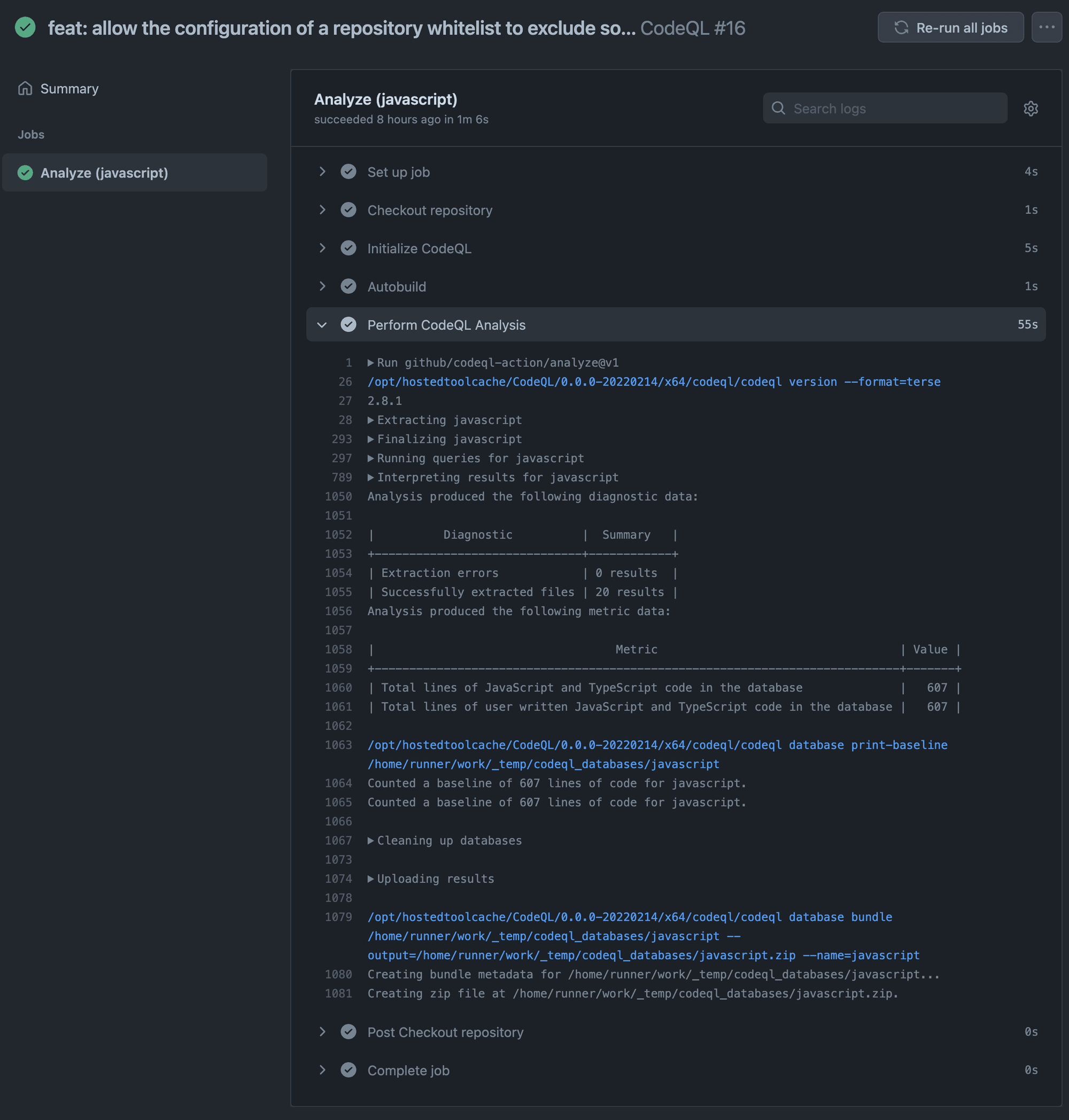Click the green checkmark on Analyze (javascript) job
The height and width of the screenshot is (1120, 1069).
[x=25, y=173]
